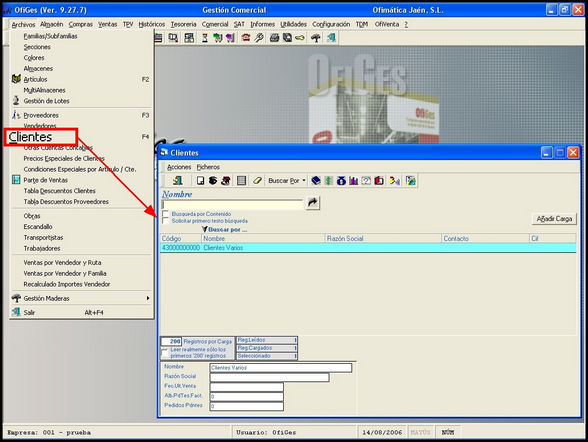Screen dimensions: 588x442
Task: Click the eraser icon in Clientes toolbar
Action: (x=257, y=181)
